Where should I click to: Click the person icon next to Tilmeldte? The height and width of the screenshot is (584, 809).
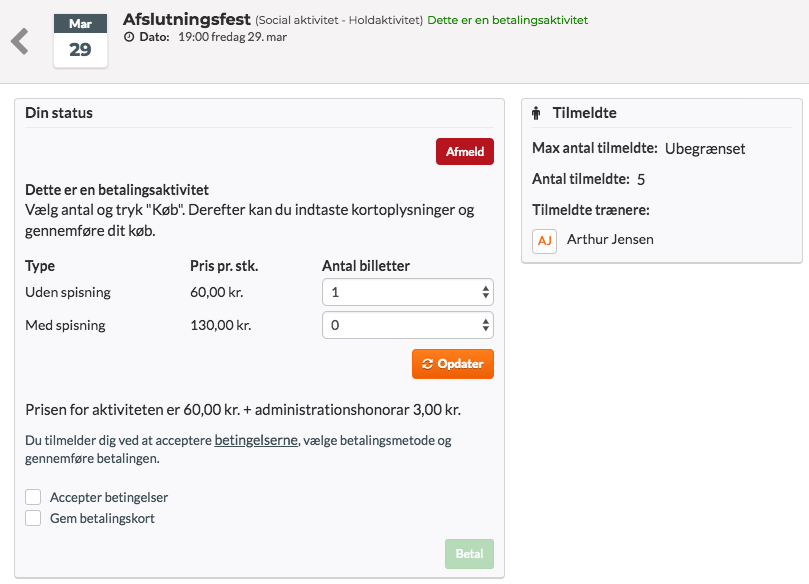[x=537, y=113]
